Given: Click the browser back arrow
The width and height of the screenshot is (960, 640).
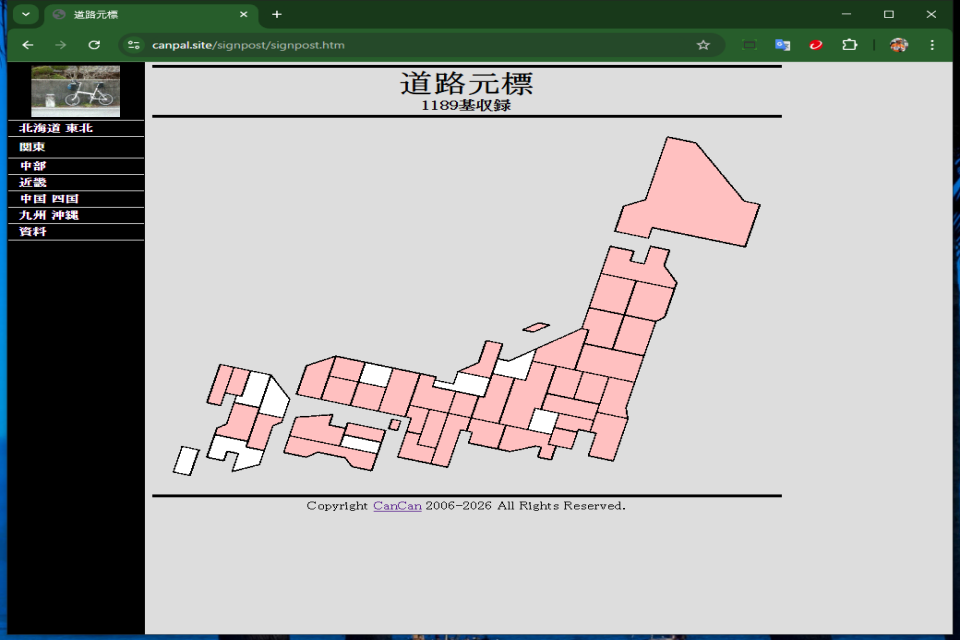Looking at the screenshot, I should [x=28, y=45].
